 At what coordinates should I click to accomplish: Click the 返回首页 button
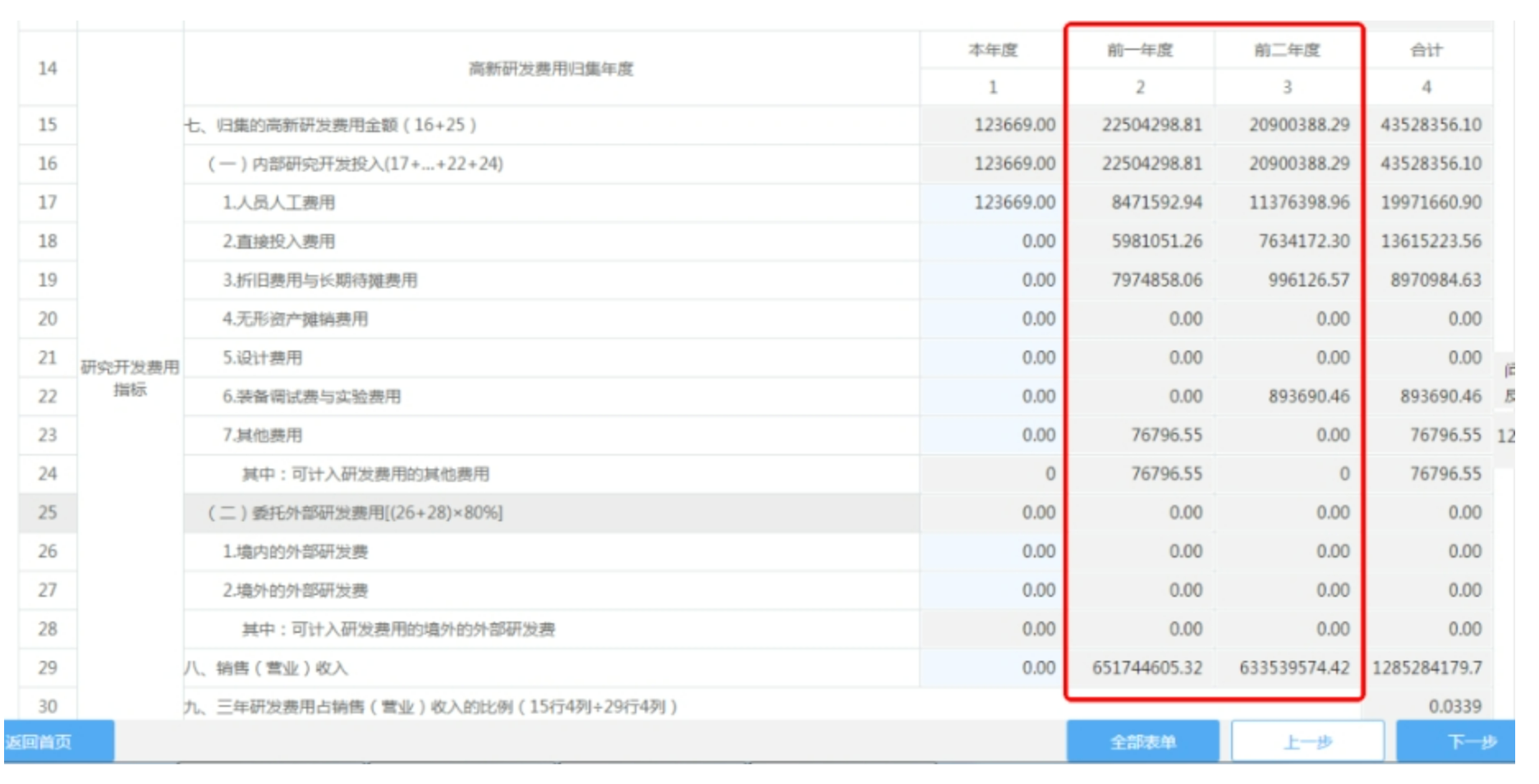(x=58, y=741)
